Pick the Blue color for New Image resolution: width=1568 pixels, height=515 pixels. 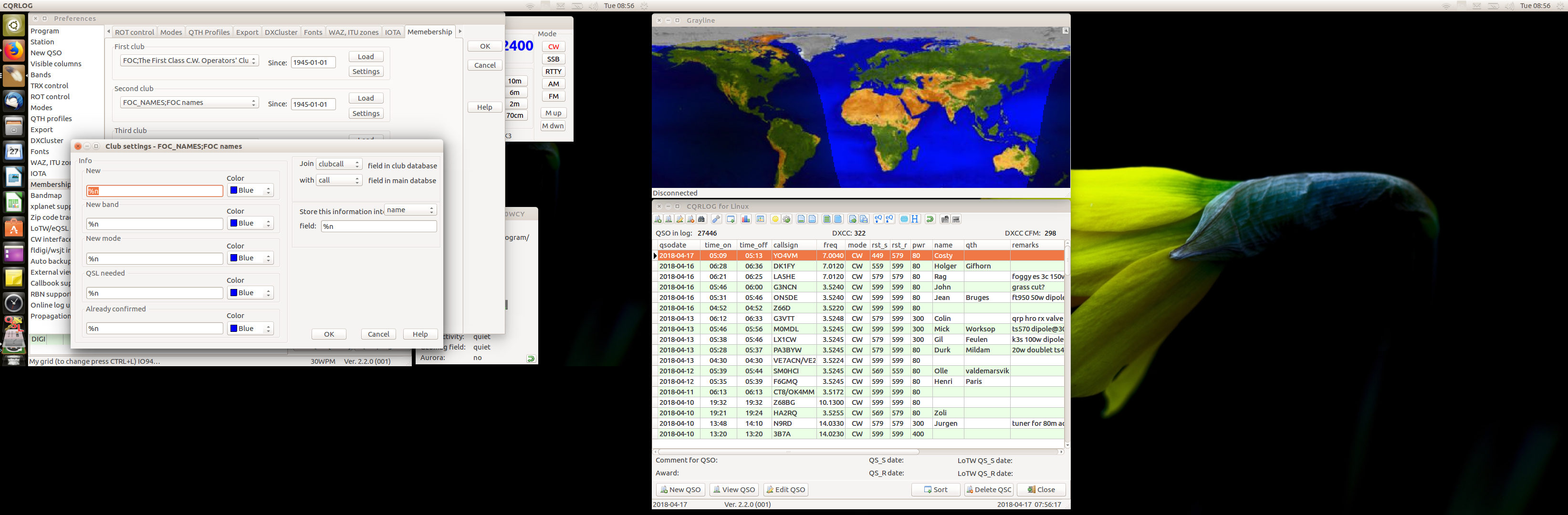click(250, 191)
